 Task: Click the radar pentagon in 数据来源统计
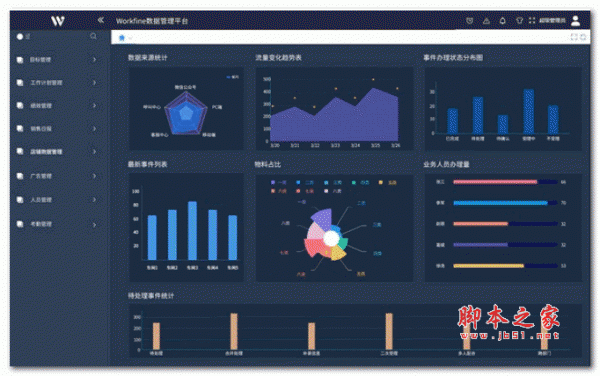click(x=186, y=113)
